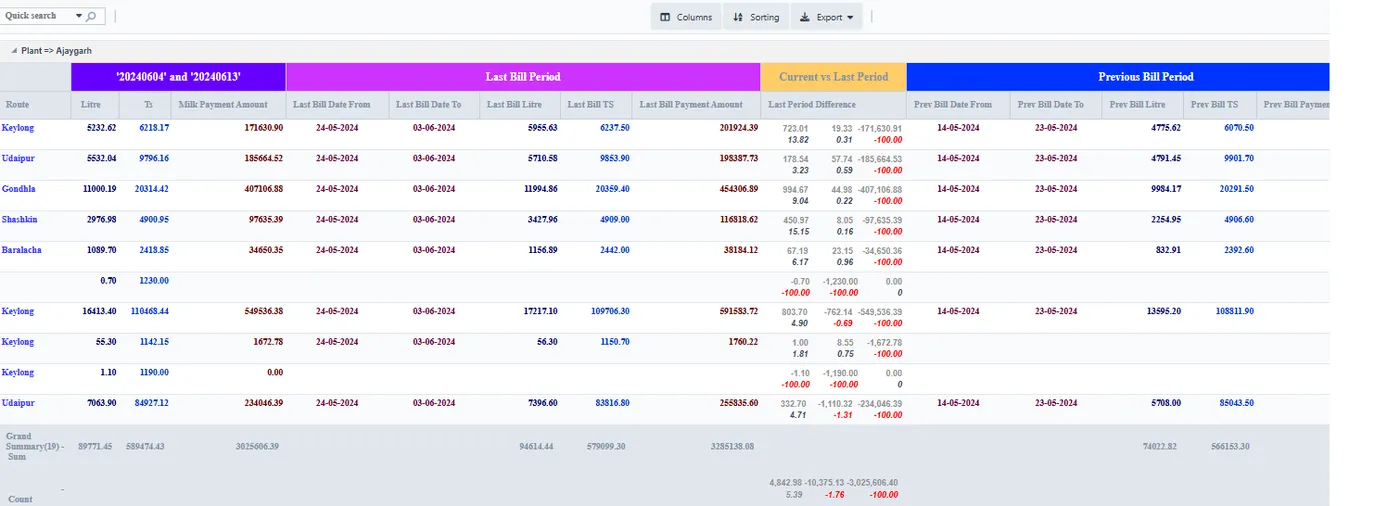Select the litre cell 2976.98
The height and width of the screenshot is (506, 1400).
[x=100, y=219]
